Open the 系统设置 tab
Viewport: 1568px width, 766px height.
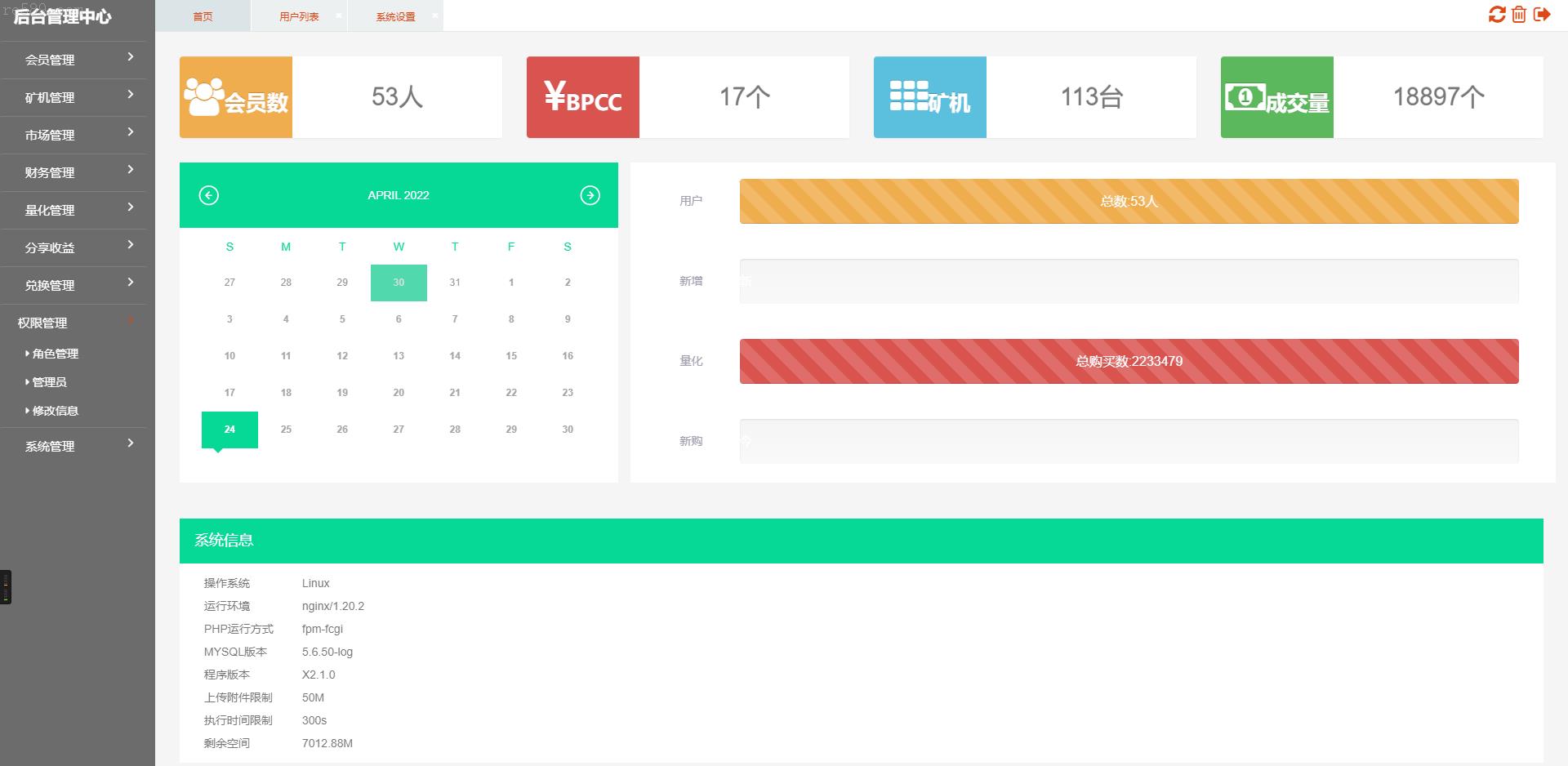[395, 16]
